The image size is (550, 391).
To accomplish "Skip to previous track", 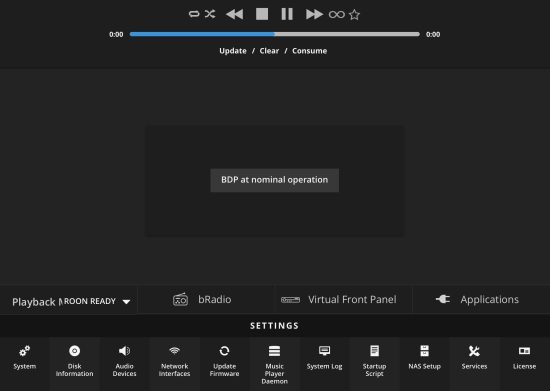I will click(x=235, y=14).
